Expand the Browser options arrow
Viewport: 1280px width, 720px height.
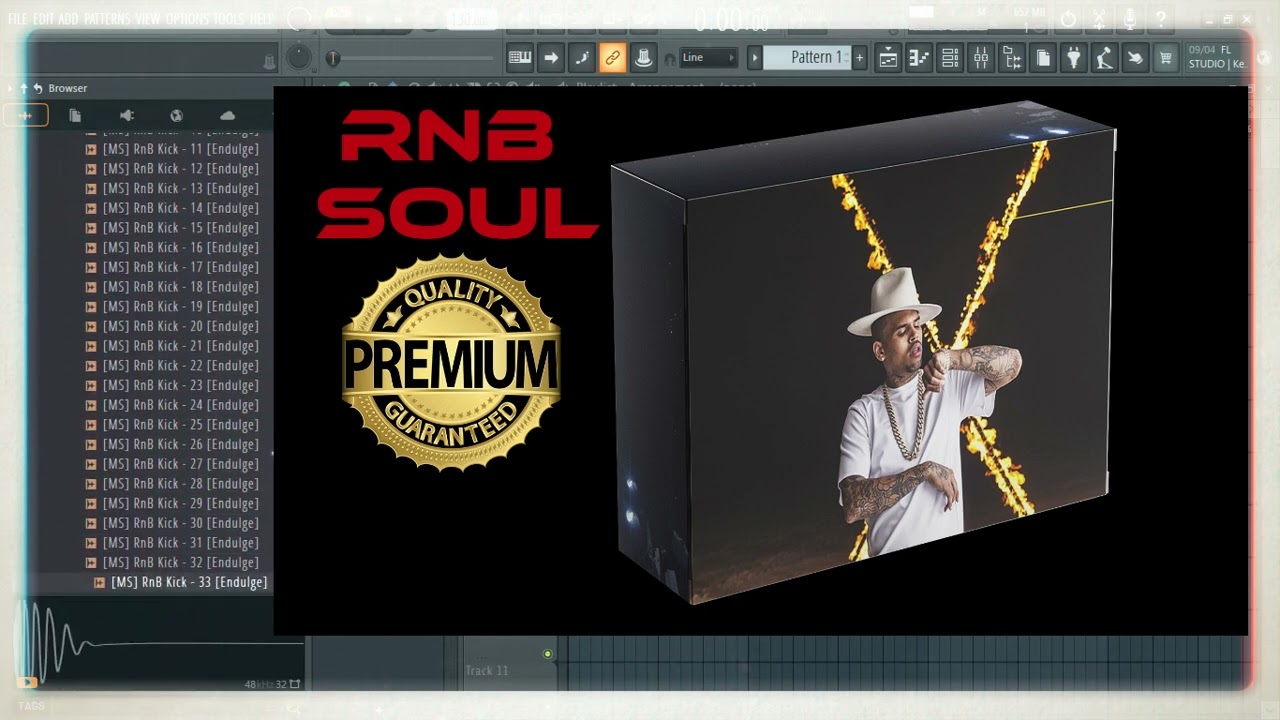(x=11, y=88)
